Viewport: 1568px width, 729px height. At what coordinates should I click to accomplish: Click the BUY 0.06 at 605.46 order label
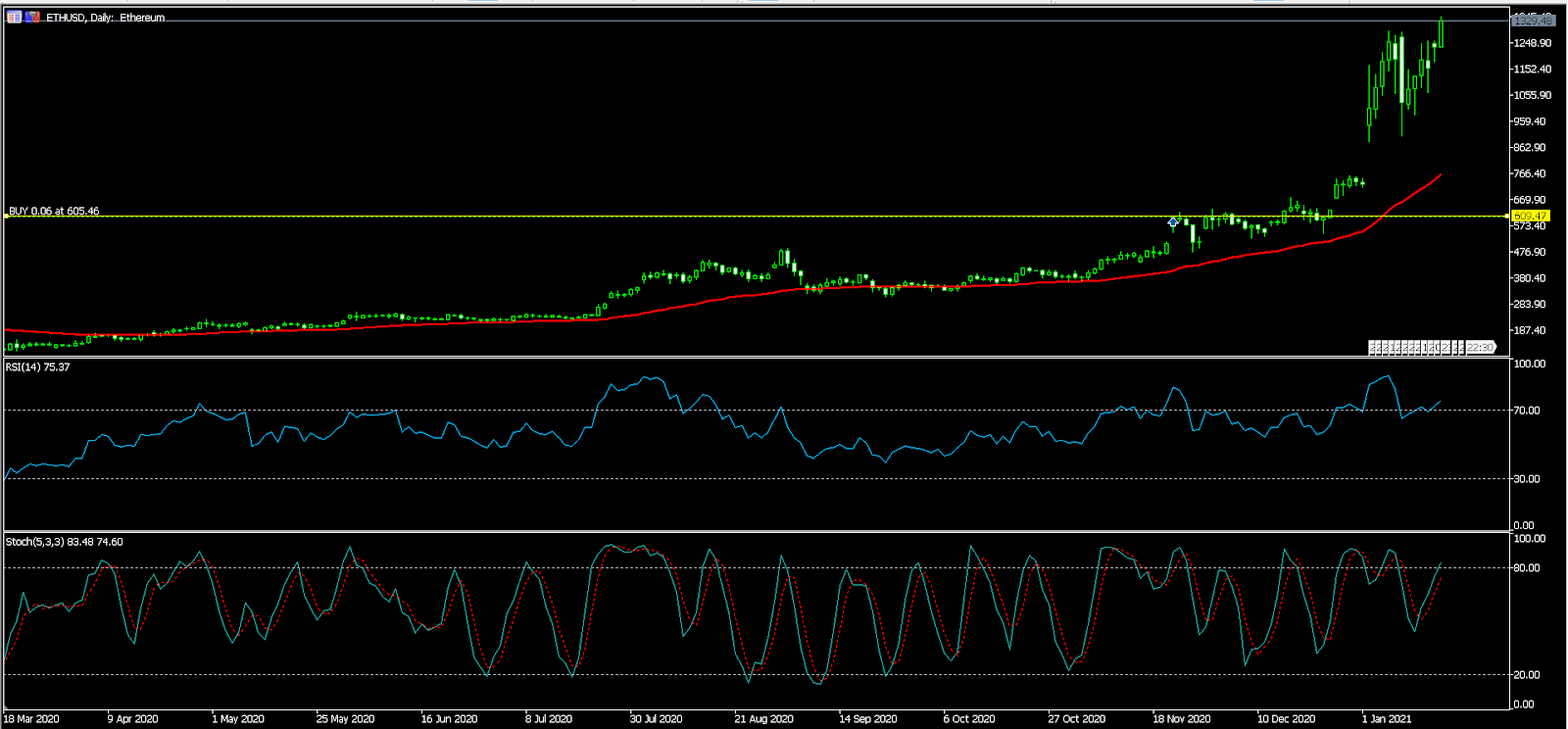tap(54, 211)
